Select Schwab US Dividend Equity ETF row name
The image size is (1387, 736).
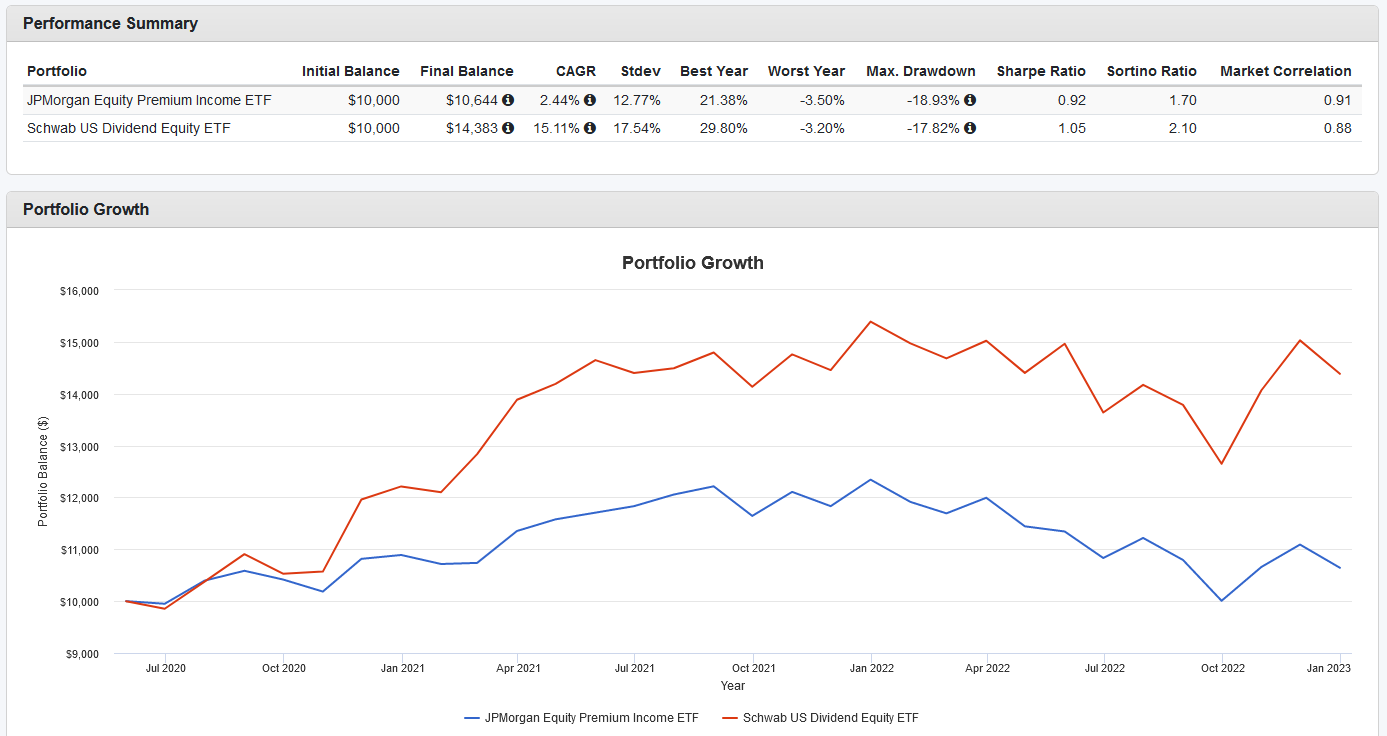coord(129,128)
